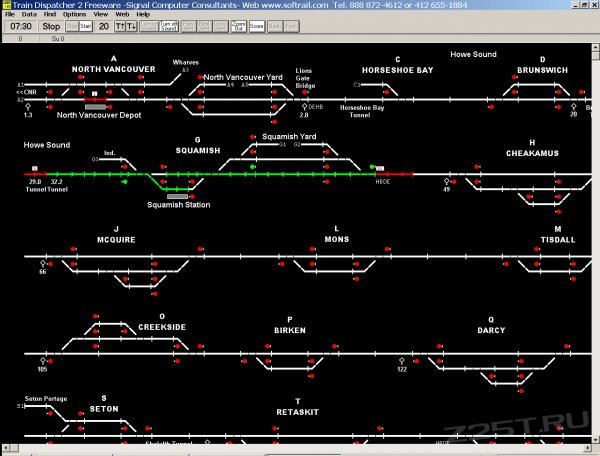This screenshot has height=456, width=600.
Task: Click the 07:30 simulation clock display
Action: coord(20,27)
